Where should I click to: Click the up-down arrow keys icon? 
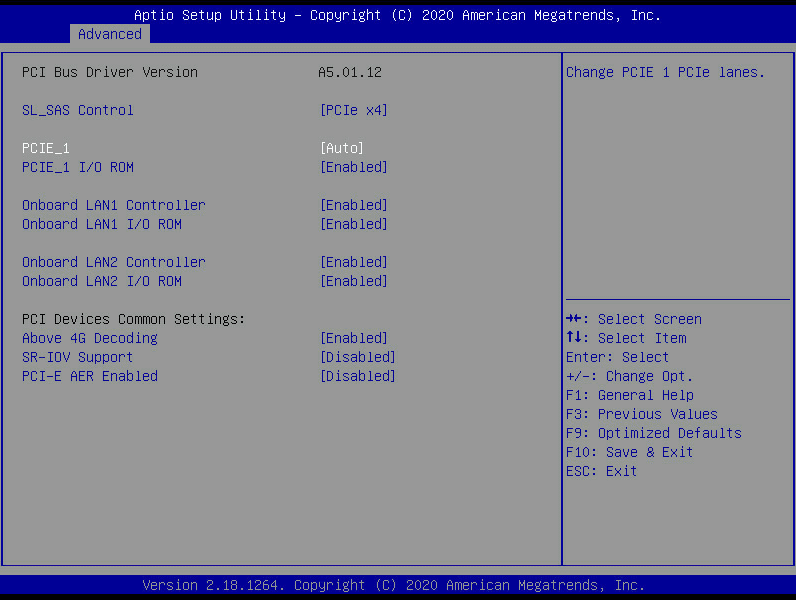click(574, 337)
